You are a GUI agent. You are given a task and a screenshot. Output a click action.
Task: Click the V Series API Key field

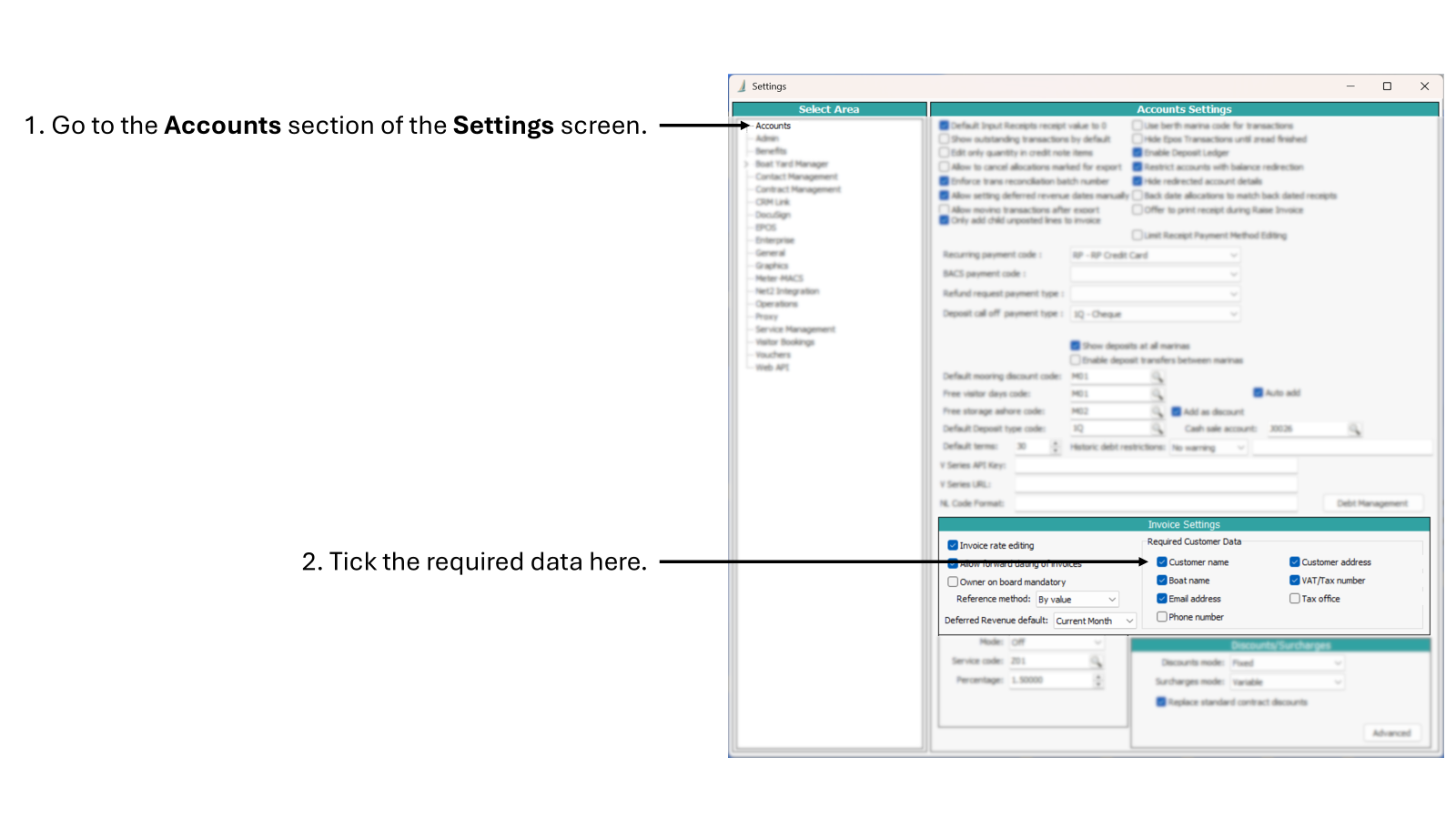click(1156, 466)
